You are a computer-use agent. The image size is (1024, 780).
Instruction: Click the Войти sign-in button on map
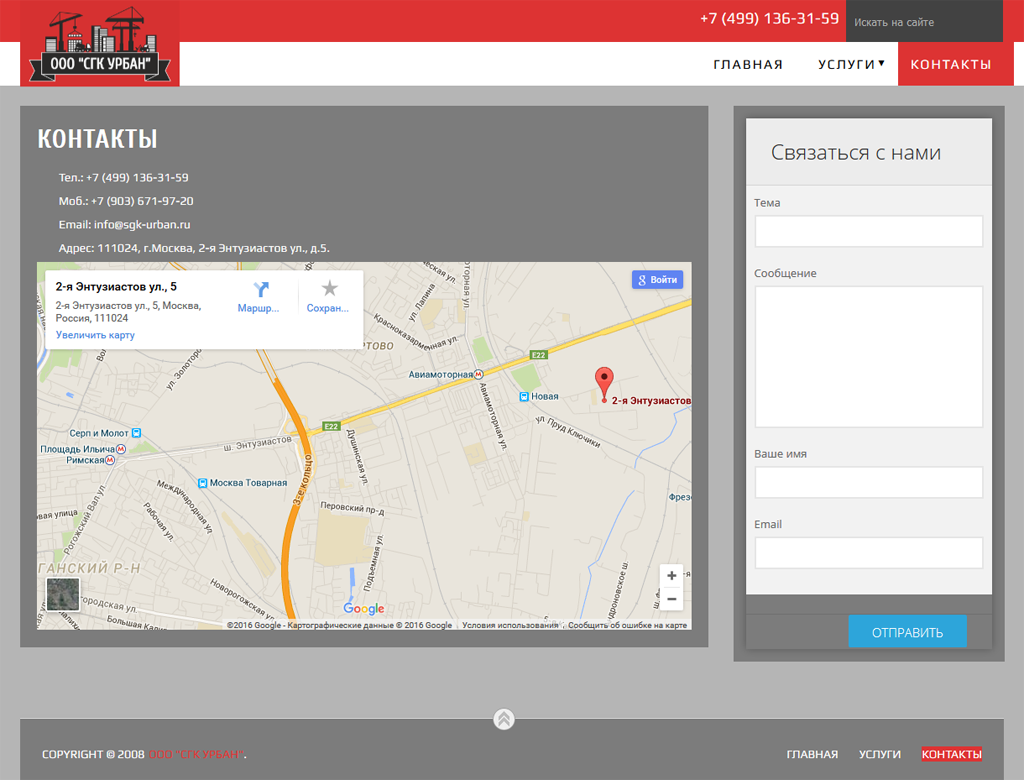[658, 280]
